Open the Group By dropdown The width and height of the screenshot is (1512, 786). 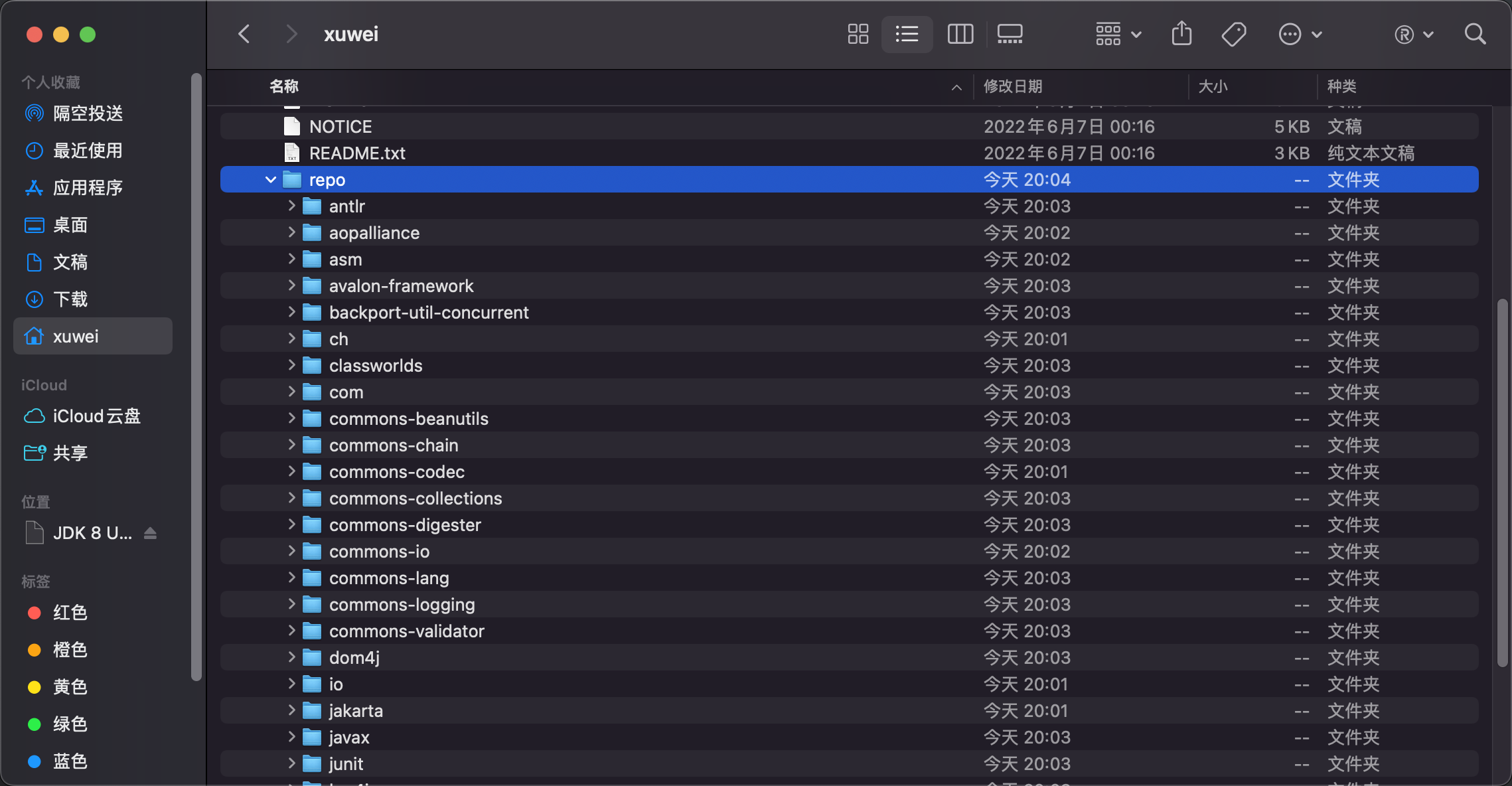[x=1118, y=34]
